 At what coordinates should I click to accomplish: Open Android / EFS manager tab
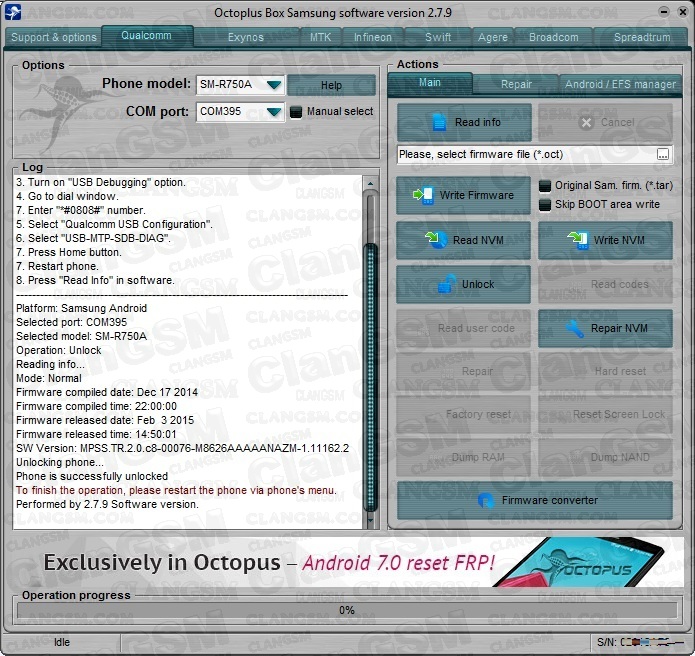pyautogui.click(x=620, y=84)
